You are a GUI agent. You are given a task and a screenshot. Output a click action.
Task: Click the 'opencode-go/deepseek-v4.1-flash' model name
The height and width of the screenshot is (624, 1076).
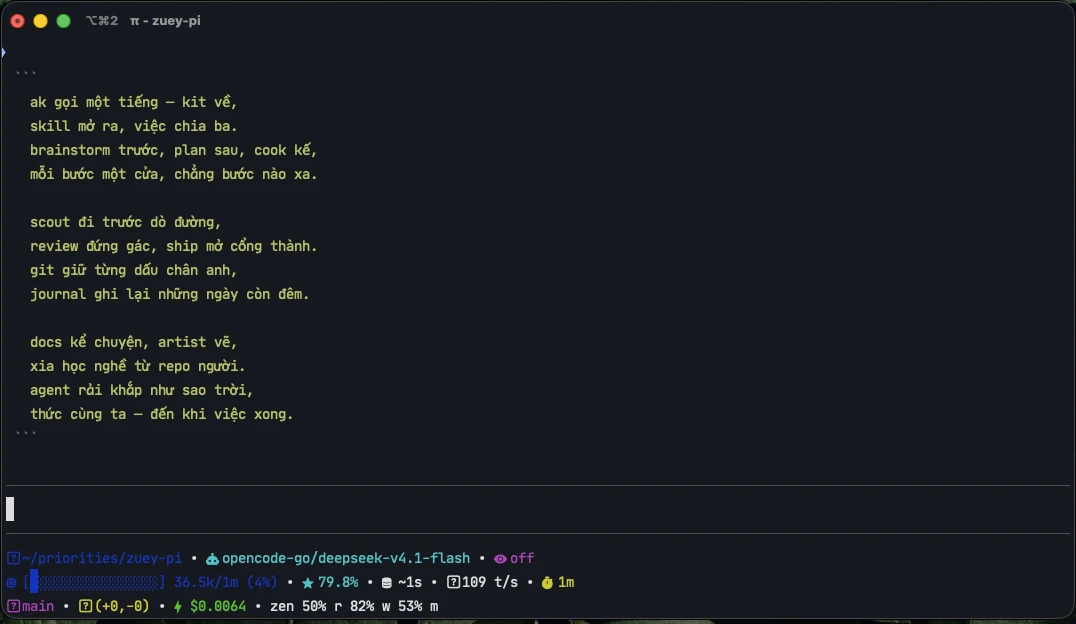point(346,558)
